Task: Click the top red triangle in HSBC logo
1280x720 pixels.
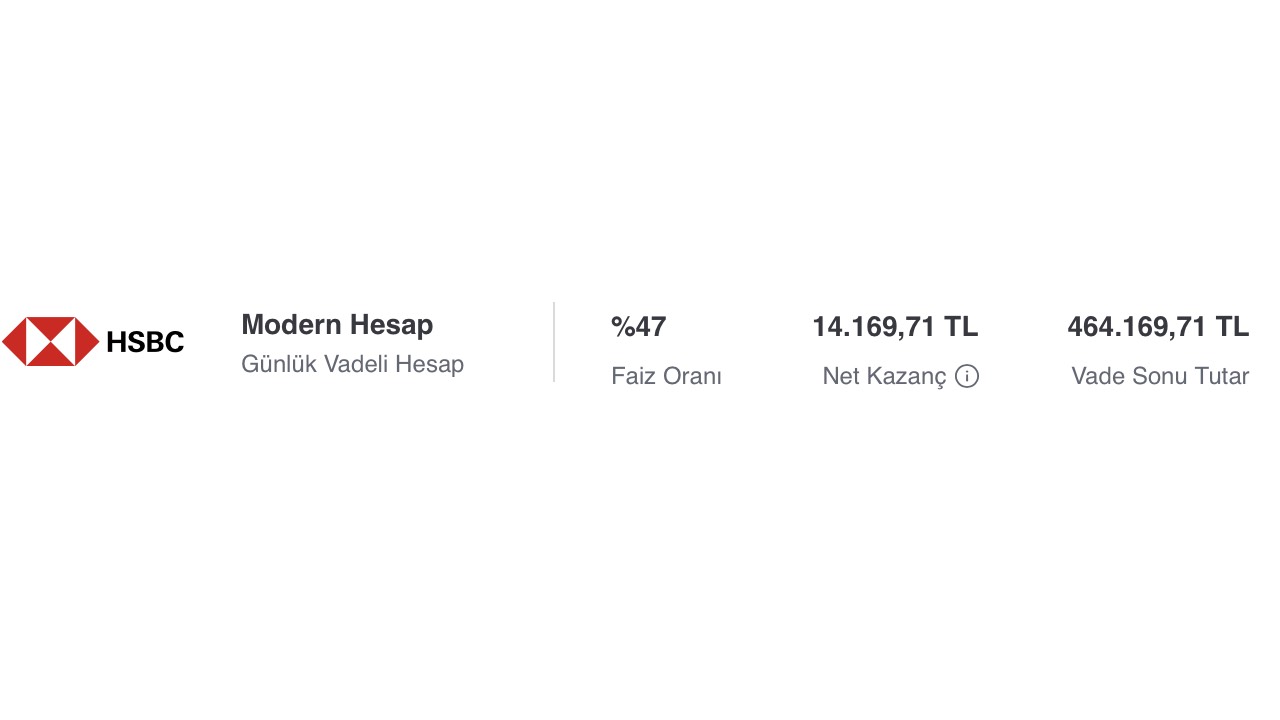Action: pyautogui.click(x=50, y=326)
